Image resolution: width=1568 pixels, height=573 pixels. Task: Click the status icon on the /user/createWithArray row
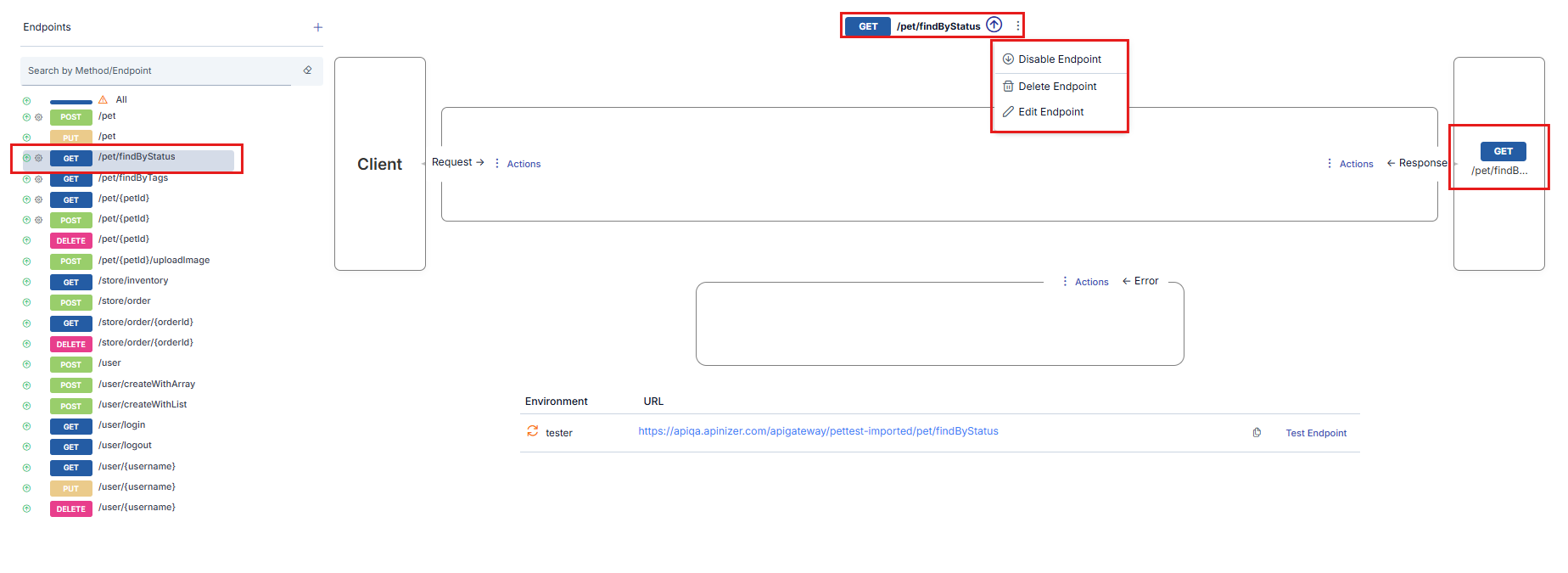point(26,385)
